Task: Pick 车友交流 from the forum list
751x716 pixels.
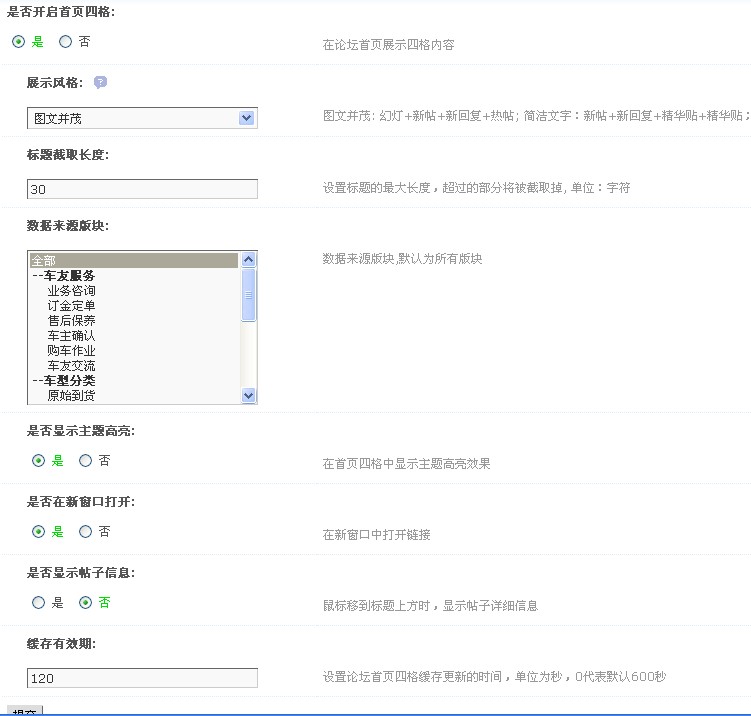Action: click(72, 366)
